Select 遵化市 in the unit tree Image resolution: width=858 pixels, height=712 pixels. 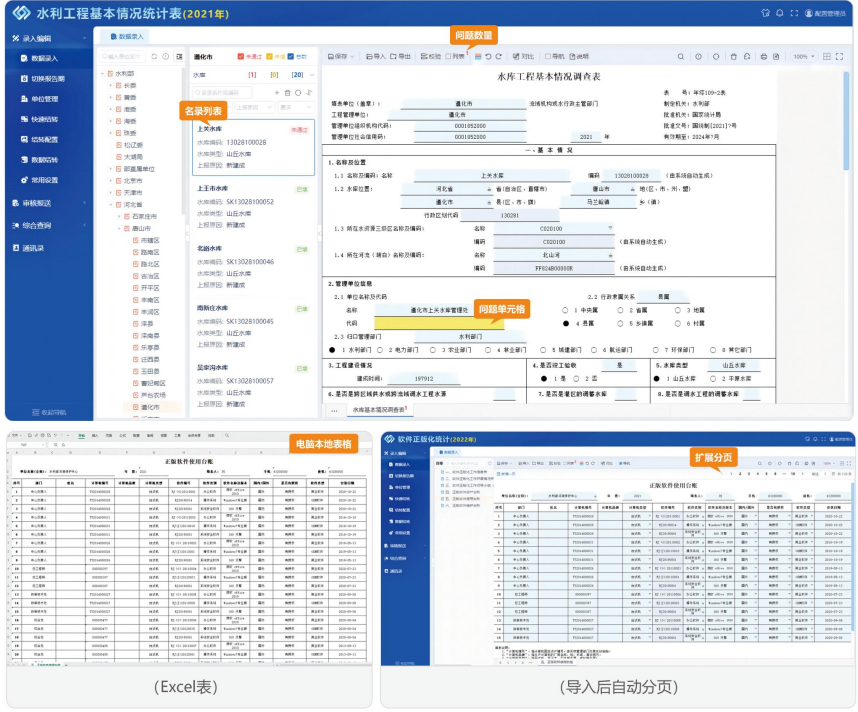coord(150,408)
